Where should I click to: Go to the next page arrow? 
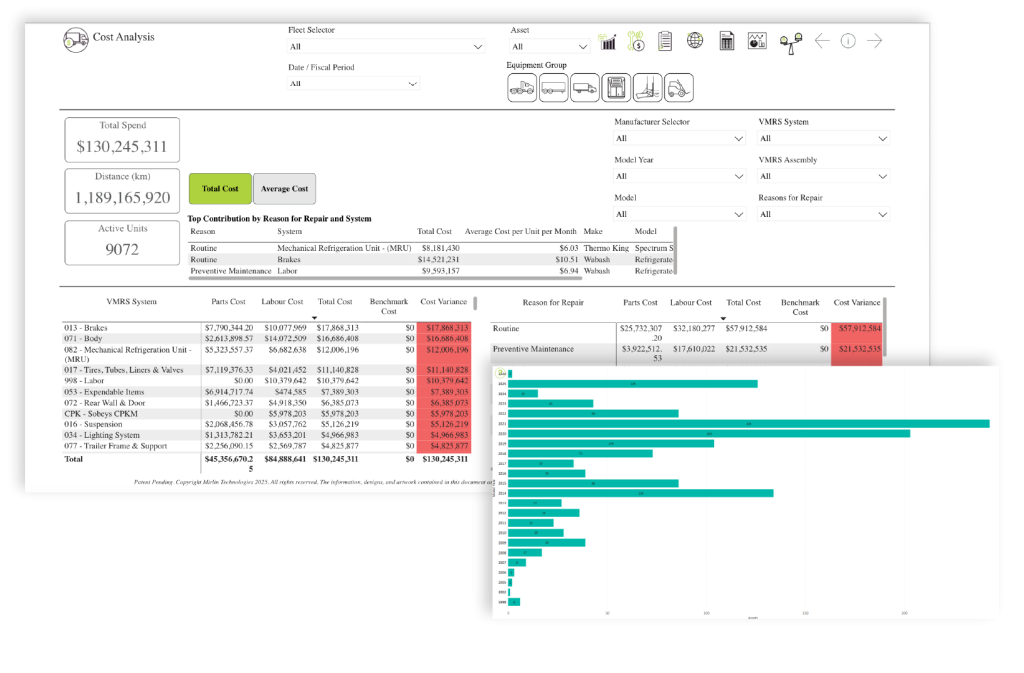coord(875,41)
